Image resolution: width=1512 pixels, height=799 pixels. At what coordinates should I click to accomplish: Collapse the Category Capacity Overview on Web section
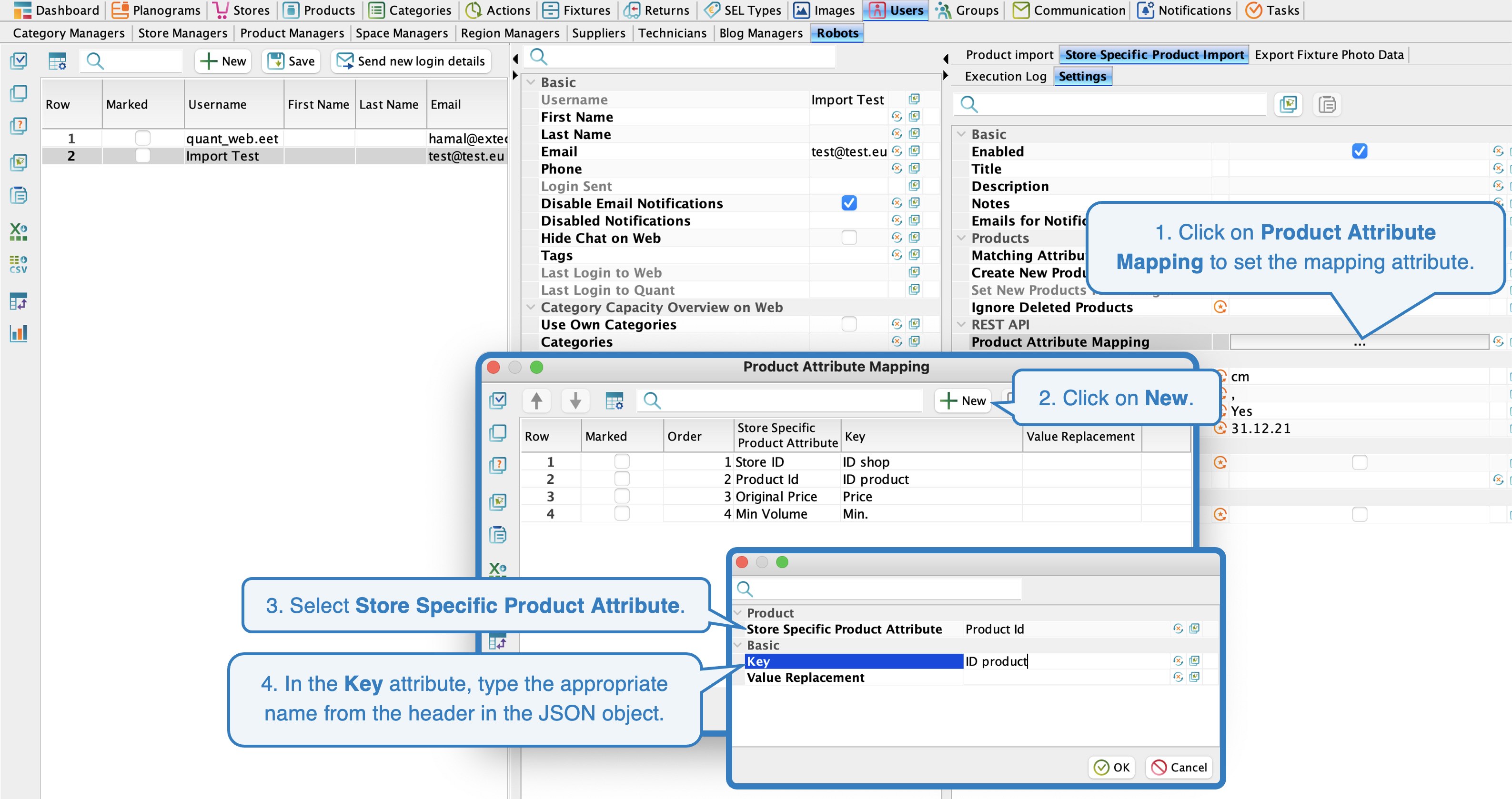point(531,307)
